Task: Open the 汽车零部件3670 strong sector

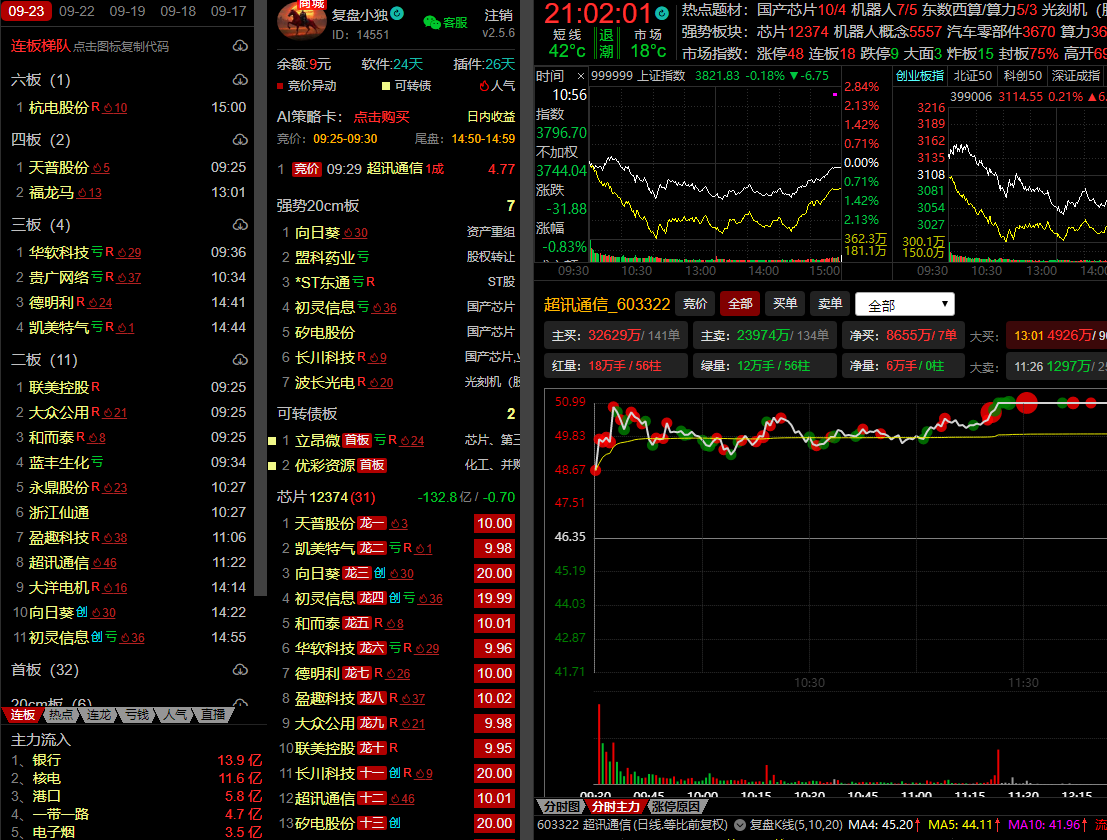Action: [1001, 32]
